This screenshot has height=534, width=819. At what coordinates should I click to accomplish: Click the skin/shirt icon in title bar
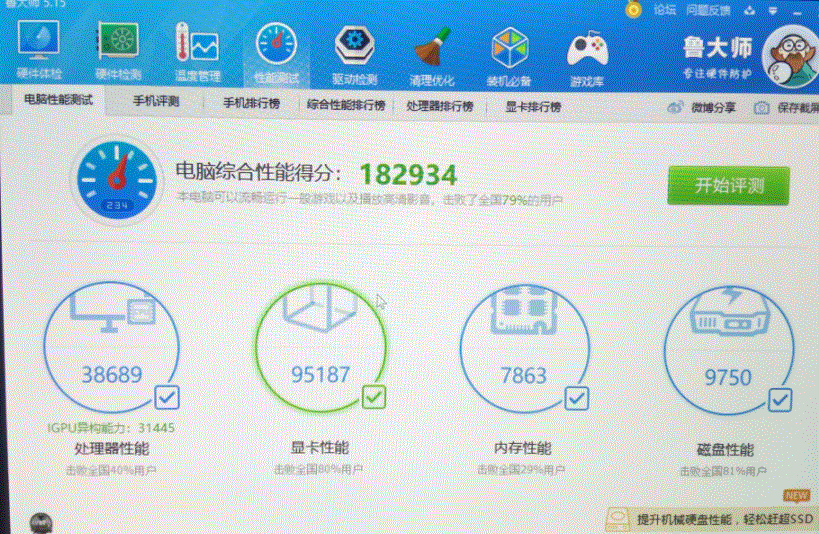750,11
